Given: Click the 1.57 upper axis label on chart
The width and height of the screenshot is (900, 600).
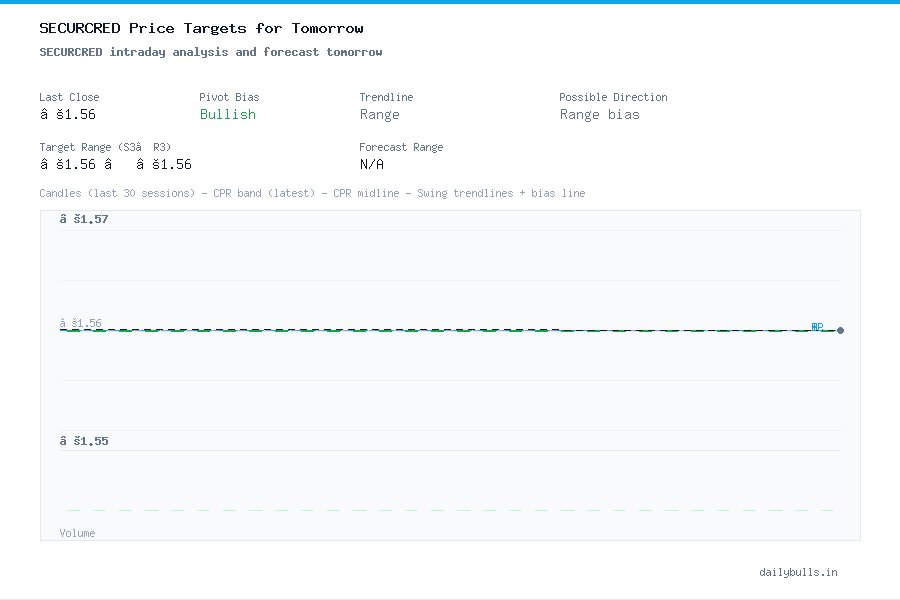Looking at the screenshot, I should point(84,219).
